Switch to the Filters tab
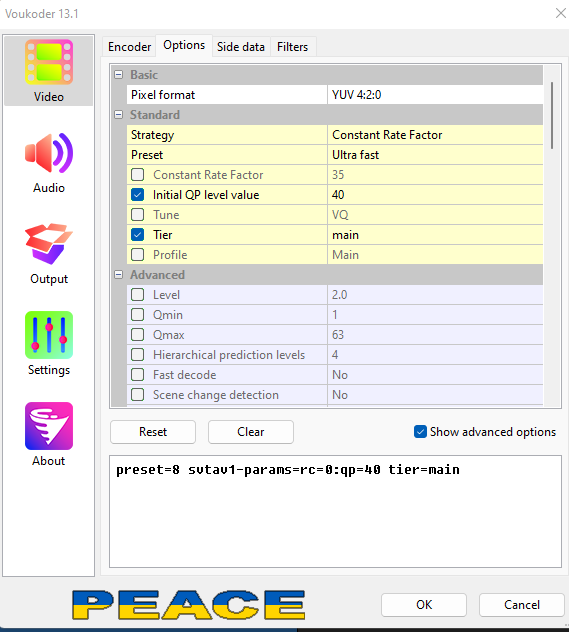 293,47
